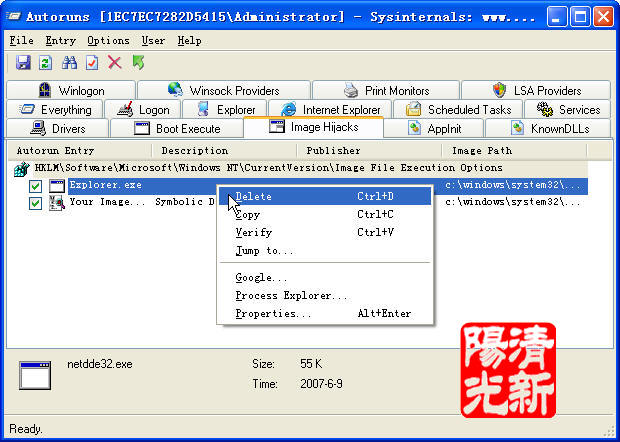Click the registry cube icon beside HKLM key
Viewport: 620px width, 442px height.
pyautogui.click(x=22, y=169)
